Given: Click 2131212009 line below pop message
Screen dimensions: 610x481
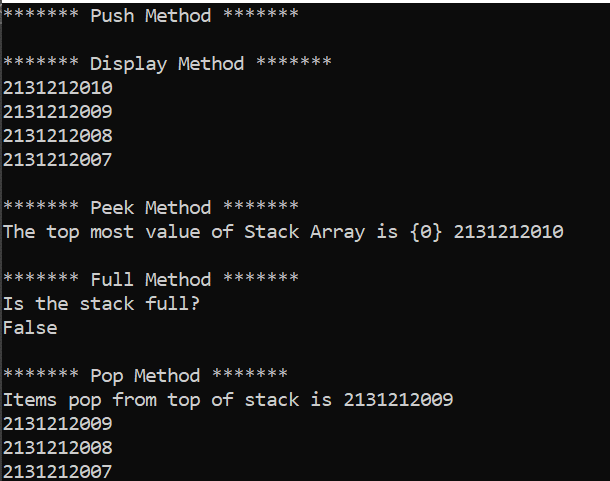Looking at the screenshot, I should [58, 423].
